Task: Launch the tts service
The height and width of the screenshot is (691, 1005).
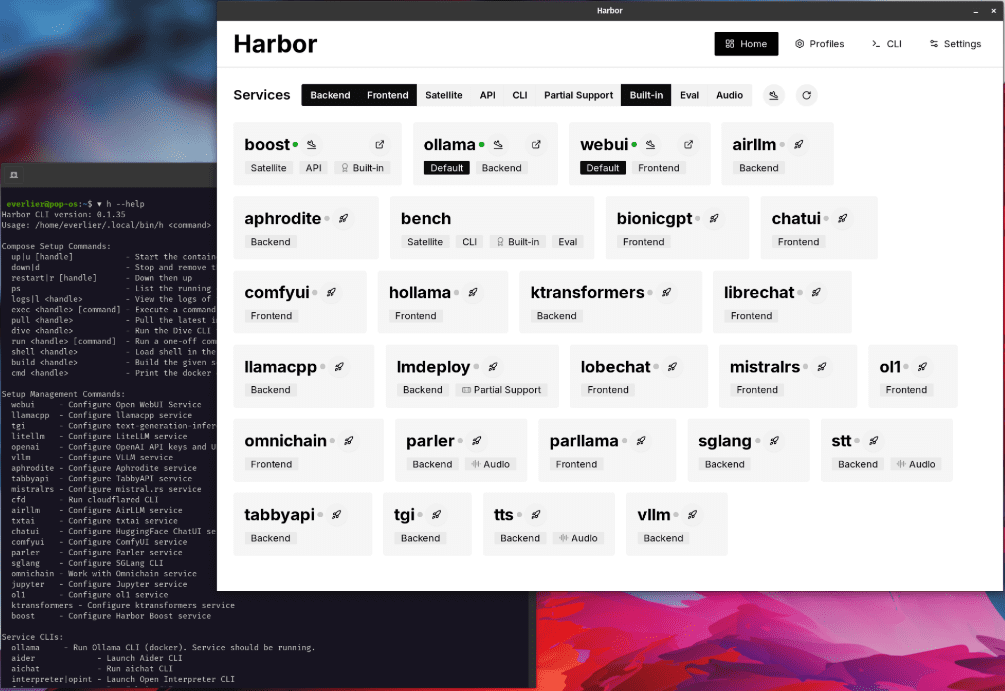Action: (x=536, y=515)
